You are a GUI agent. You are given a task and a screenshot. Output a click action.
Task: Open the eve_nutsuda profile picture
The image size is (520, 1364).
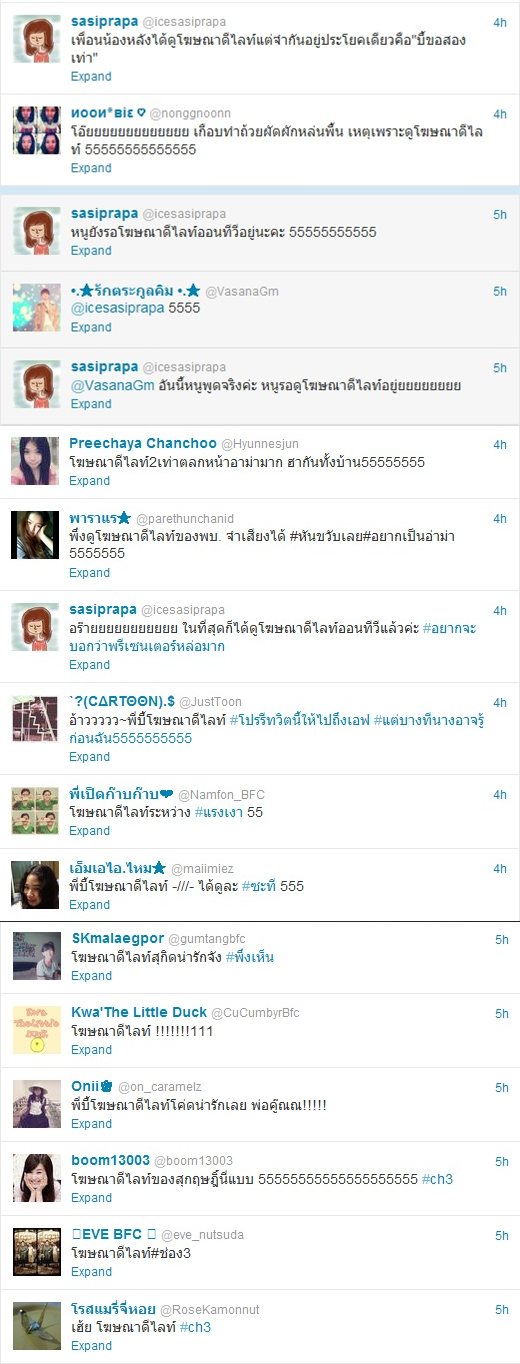coord(37,1252)
